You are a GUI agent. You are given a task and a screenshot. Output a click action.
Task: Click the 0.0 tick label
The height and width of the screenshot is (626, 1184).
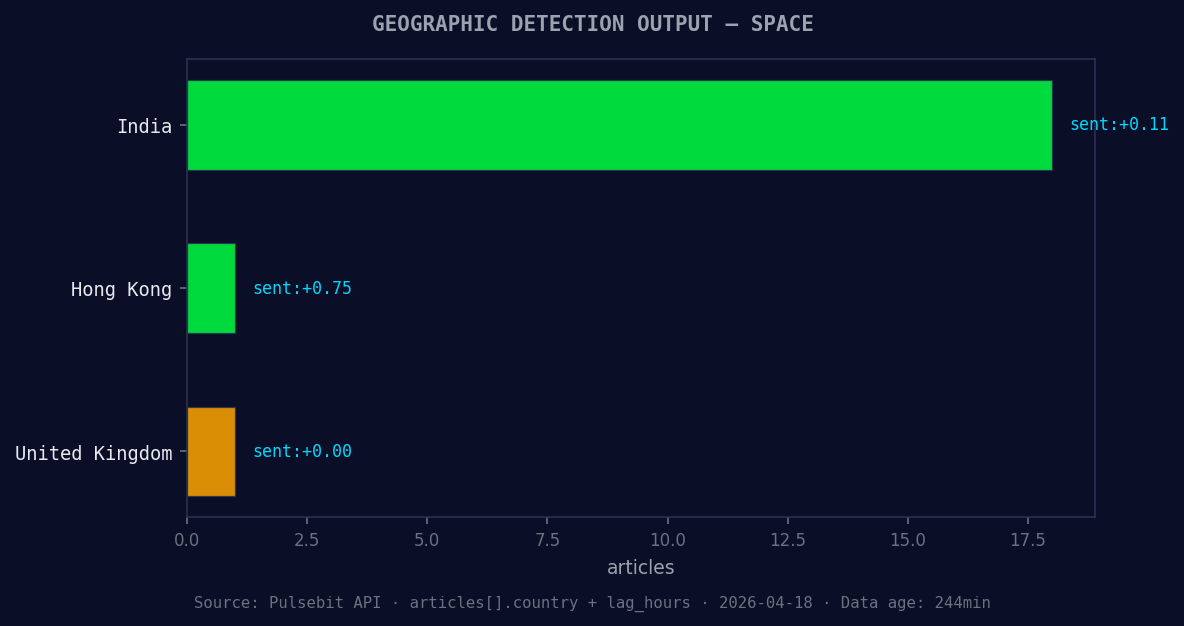[x=187, y=538]
